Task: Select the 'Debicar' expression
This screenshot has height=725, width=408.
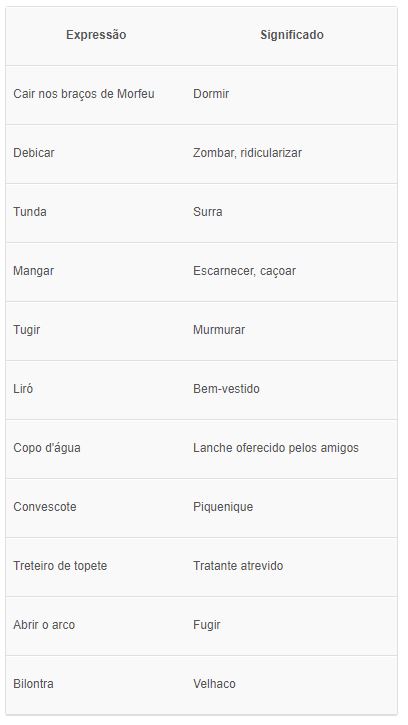Action: 34,153
